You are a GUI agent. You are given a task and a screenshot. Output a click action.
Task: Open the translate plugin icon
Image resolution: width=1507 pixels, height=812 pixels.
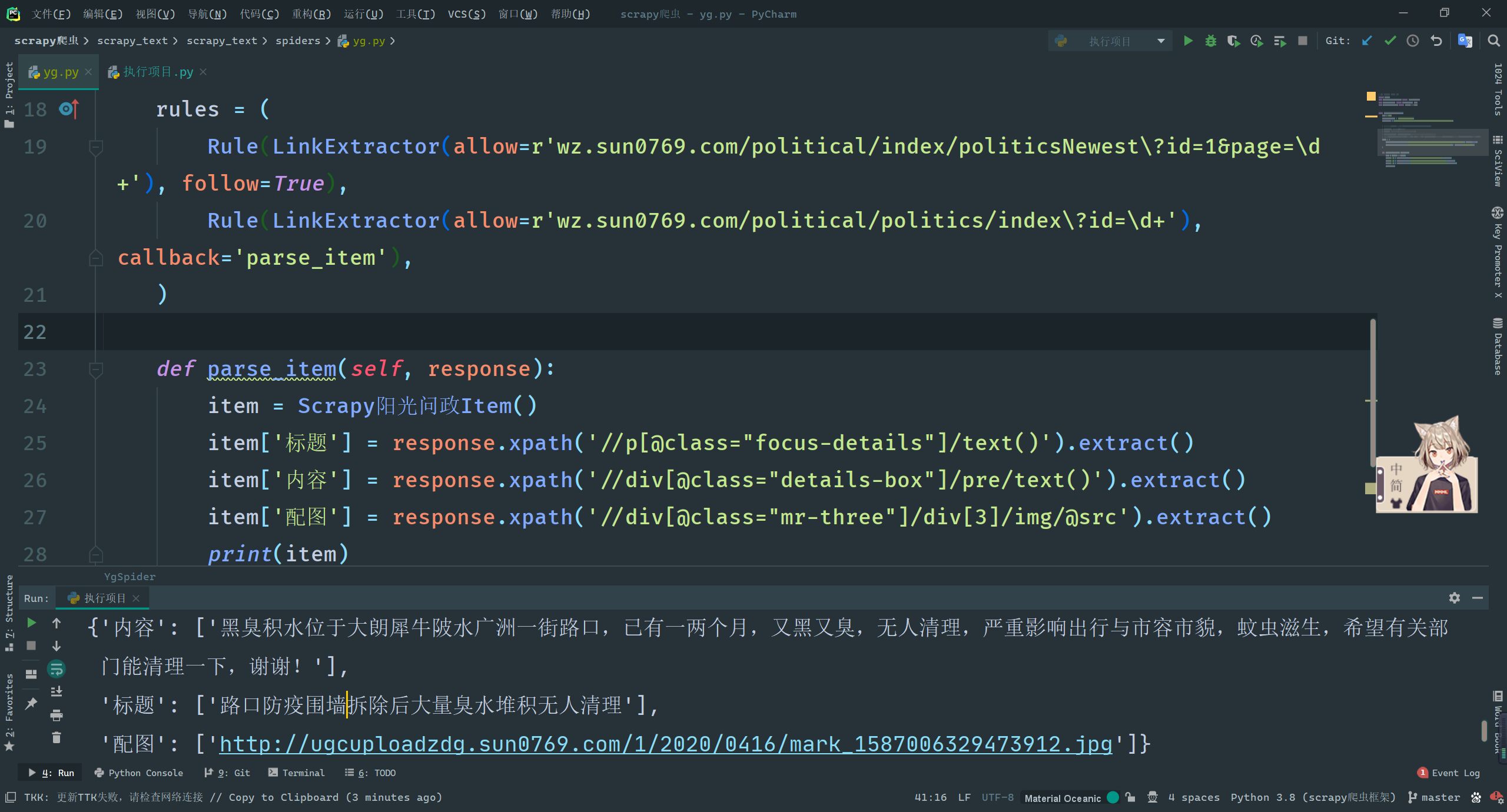coord(1465,41)
